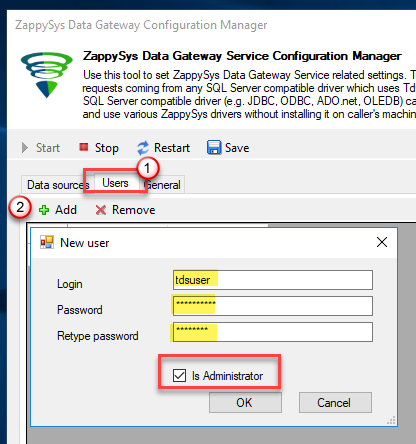Confirm new user with OK button
The height and width of the screenshot is (444, 416).
point(245,402)
